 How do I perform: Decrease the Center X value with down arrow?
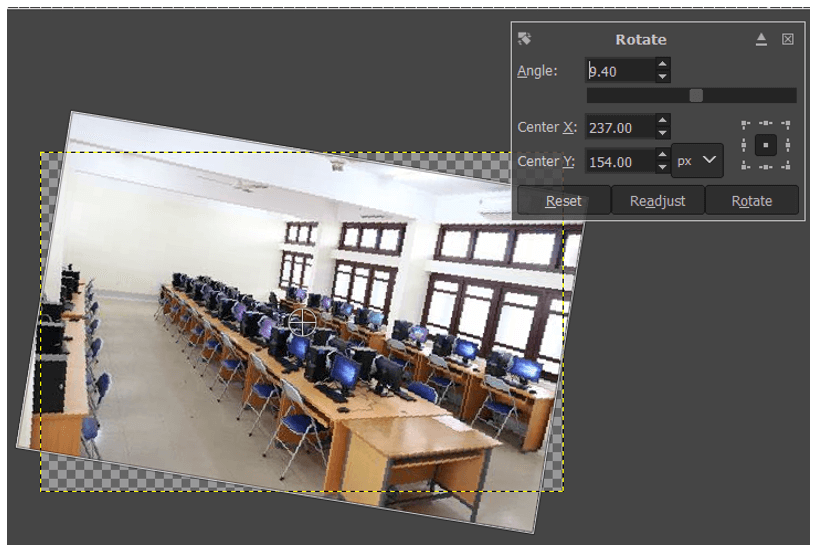pyautogui.click(x=662, y=133)
